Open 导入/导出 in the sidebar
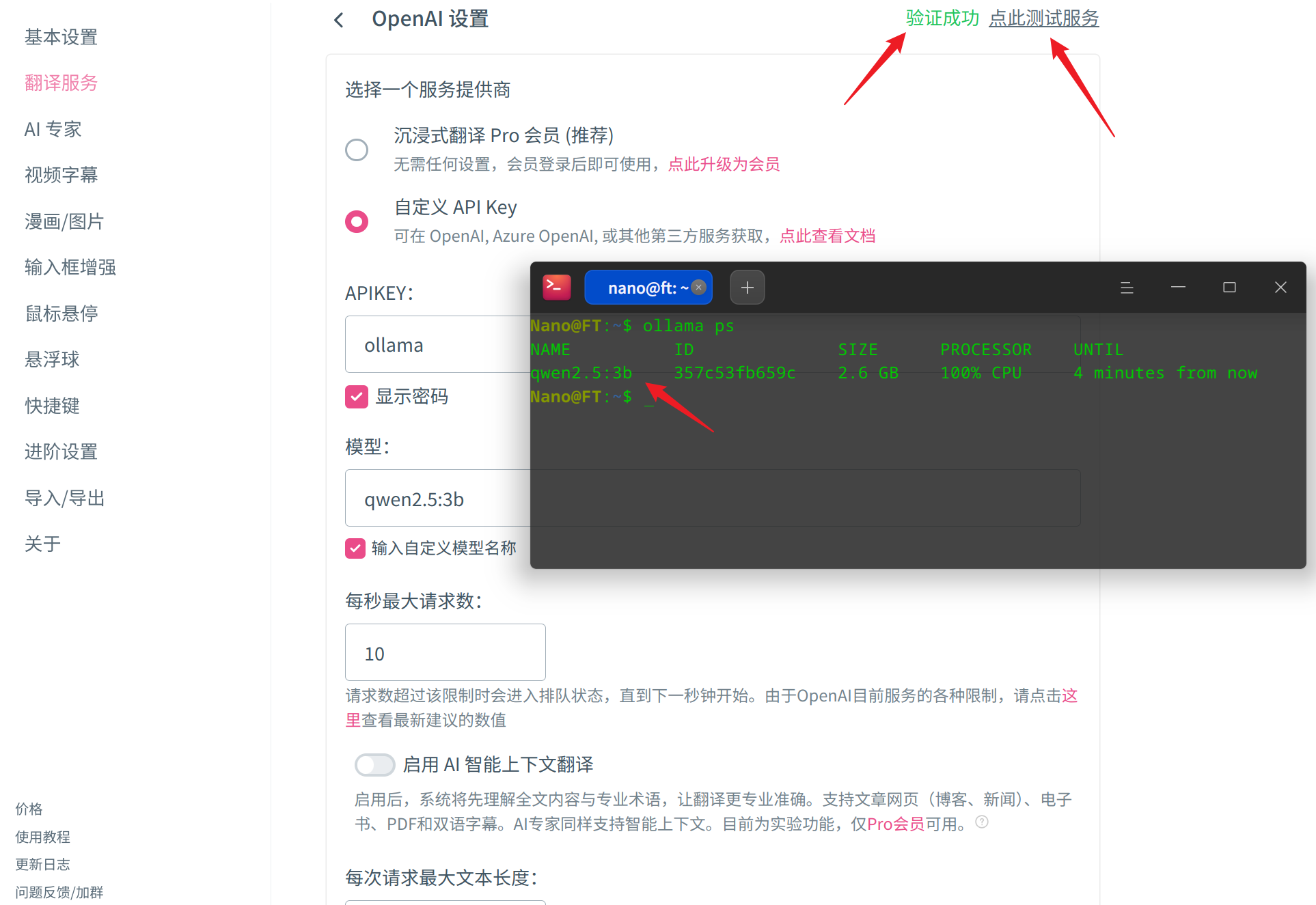The width and height of the screenshot is (1316, 905). point(65,498)
